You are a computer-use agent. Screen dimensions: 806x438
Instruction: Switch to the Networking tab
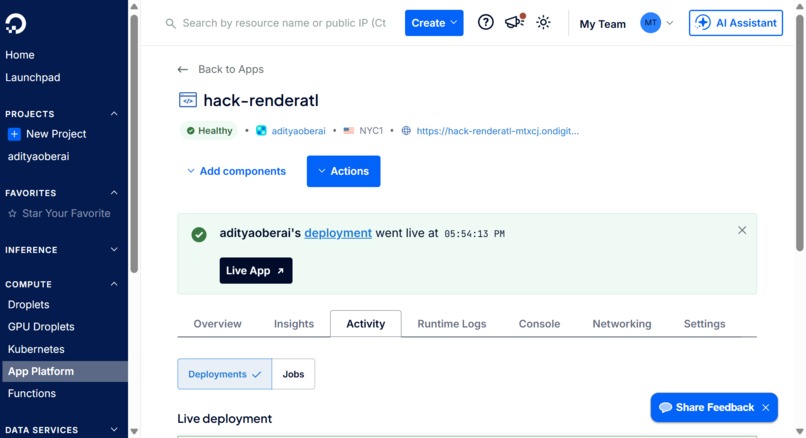coord(621,324)
